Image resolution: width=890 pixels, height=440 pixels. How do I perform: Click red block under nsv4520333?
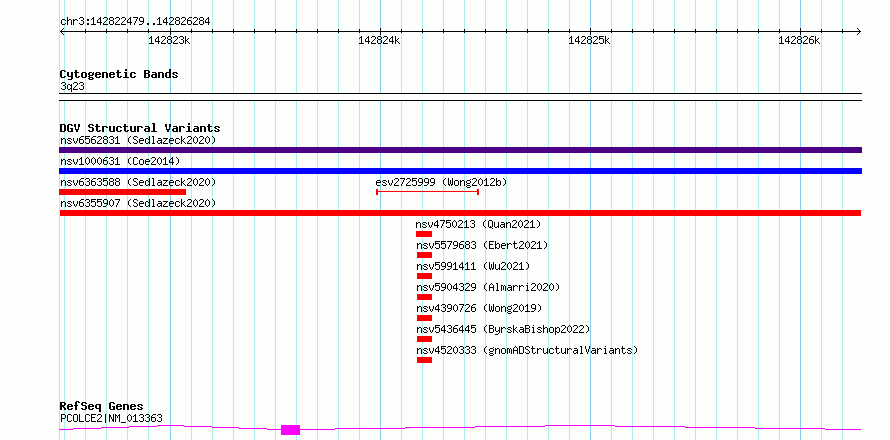click(425, 360)
